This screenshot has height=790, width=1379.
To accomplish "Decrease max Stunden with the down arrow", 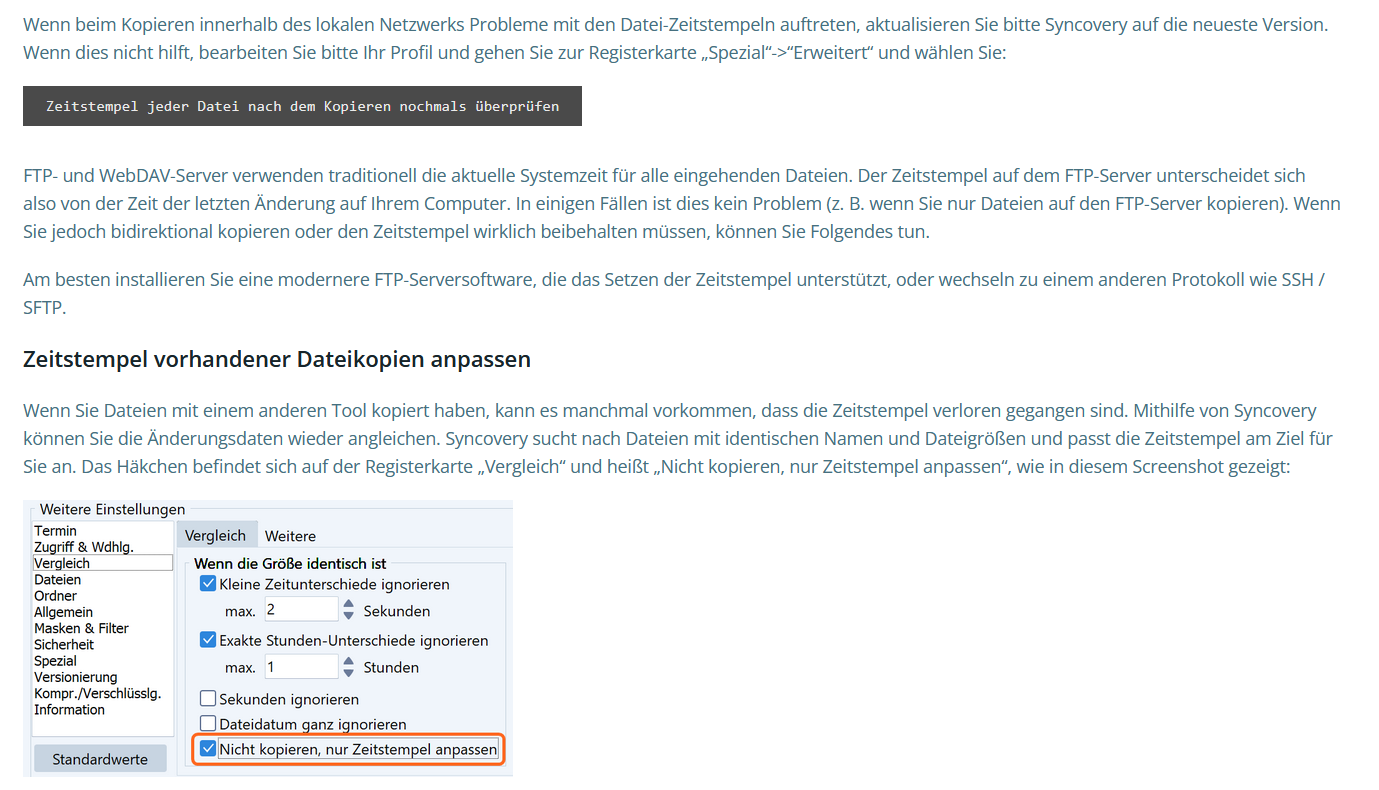I will [348, 673].
